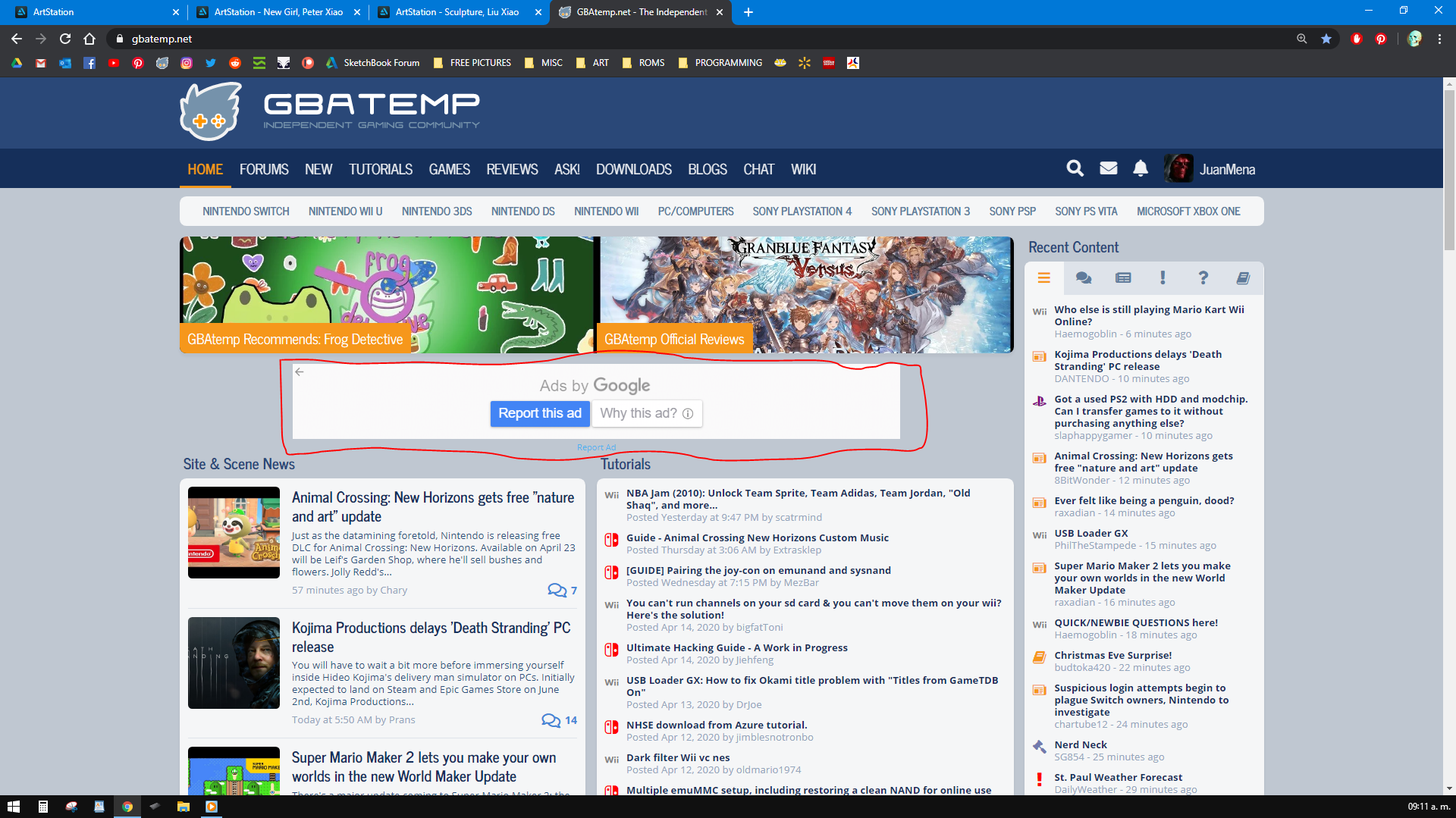Open the Chrome profile avatar
The width and height of the screenshot is (1456, 818).
[x=1414, y=39]
